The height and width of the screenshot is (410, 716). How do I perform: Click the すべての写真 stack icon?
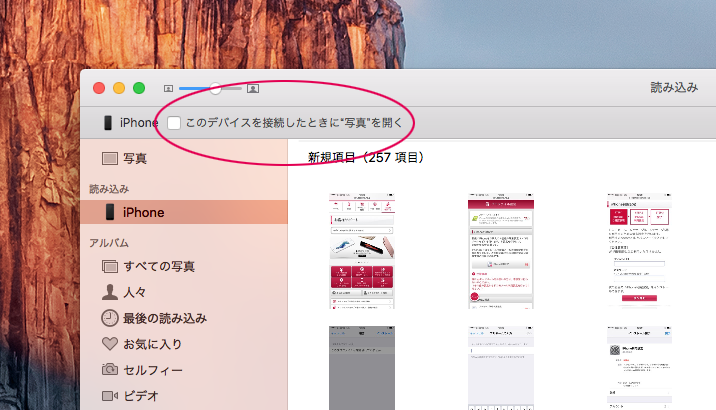pos(110,266)
